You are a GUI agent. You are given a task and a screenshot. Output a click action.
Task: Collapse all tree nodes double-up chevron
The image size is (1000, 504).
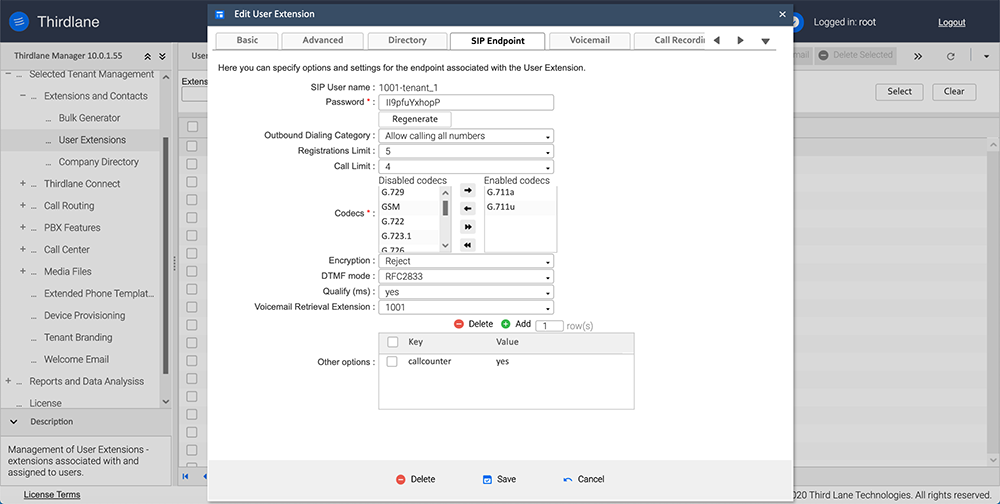tap(148, 56)
